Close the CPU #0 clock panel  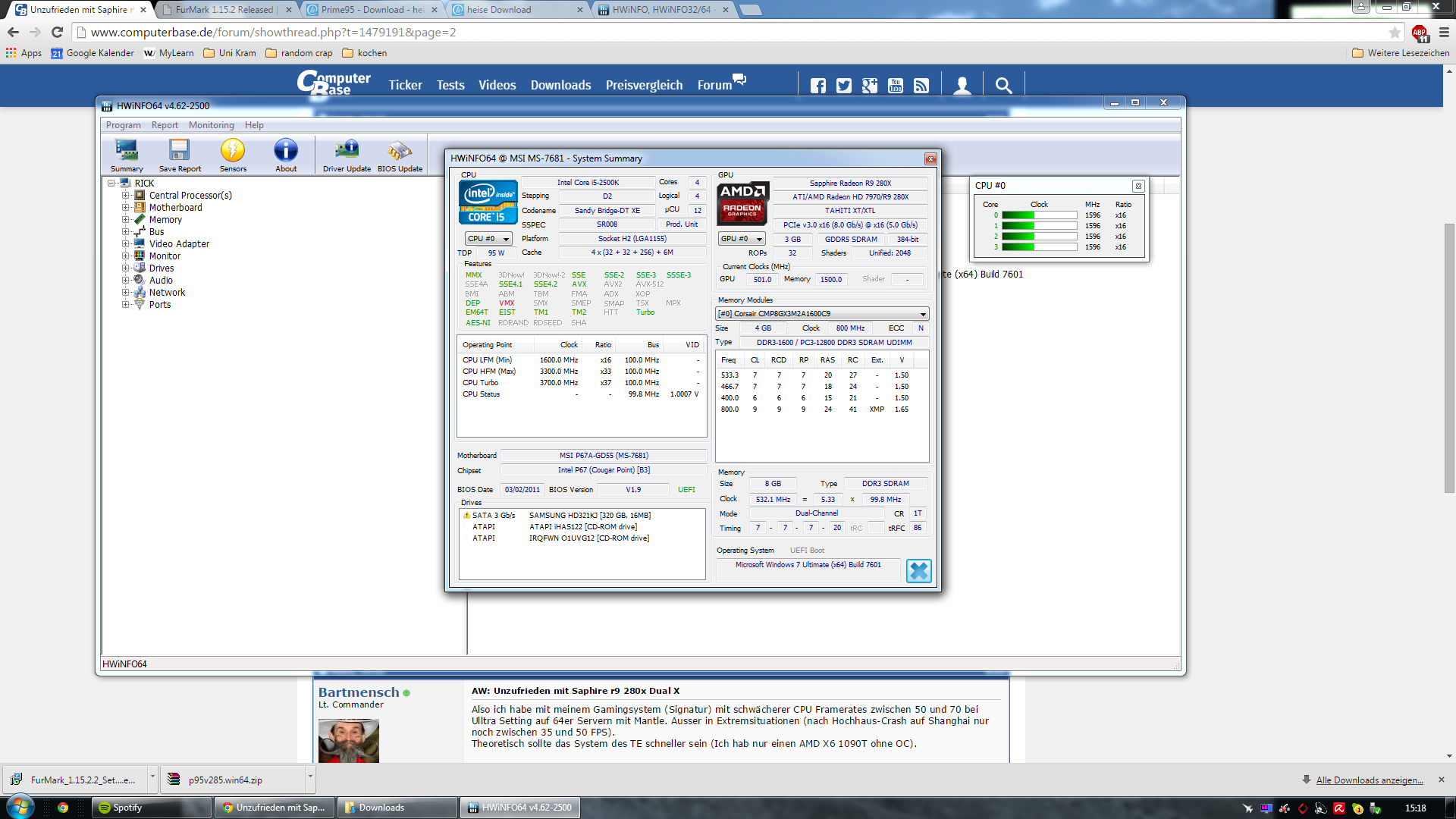coord(1137,186)
